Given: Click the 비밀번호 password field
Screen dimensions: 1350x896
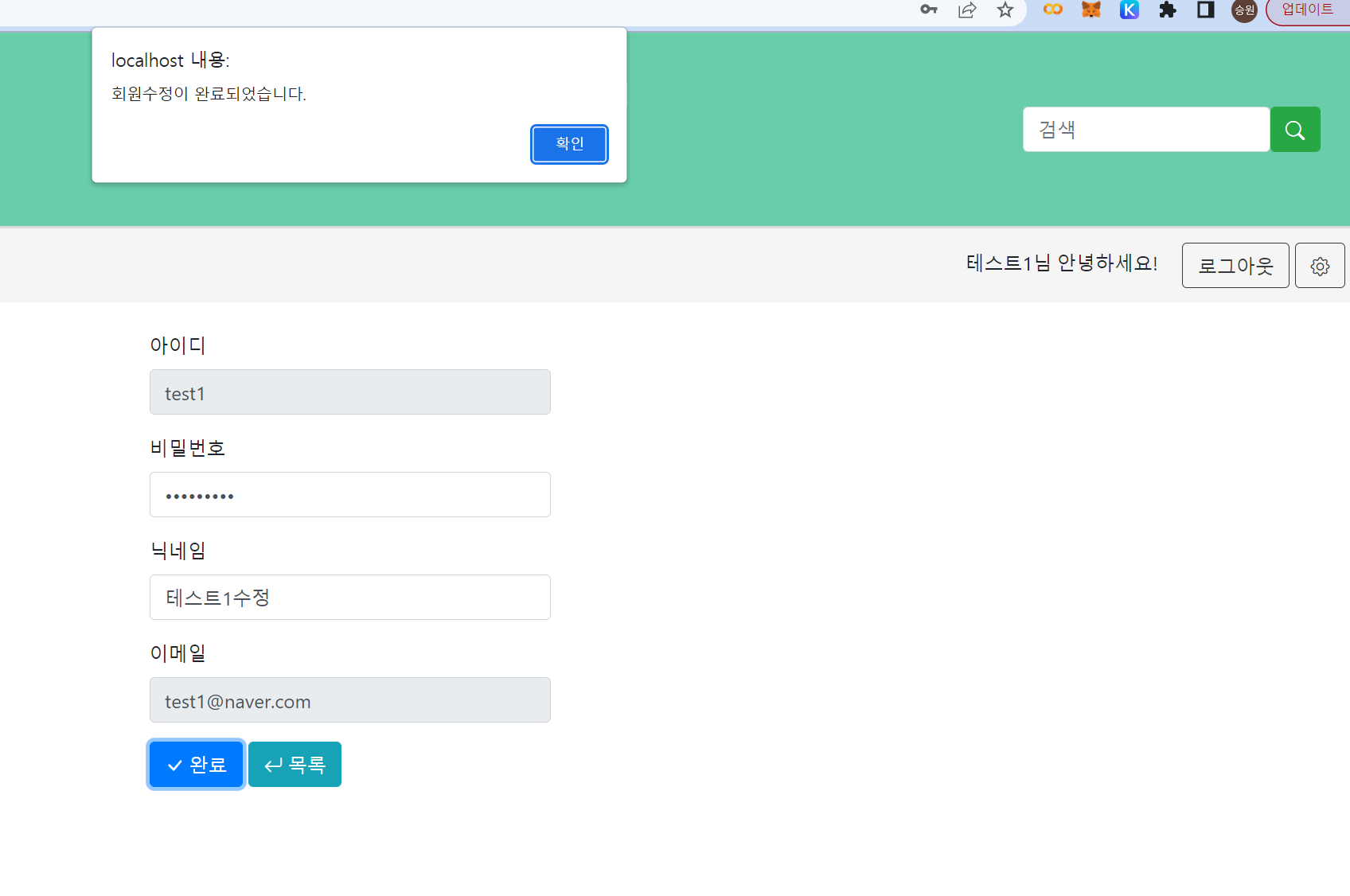Looking at the screenshot, I should [349, 494].
